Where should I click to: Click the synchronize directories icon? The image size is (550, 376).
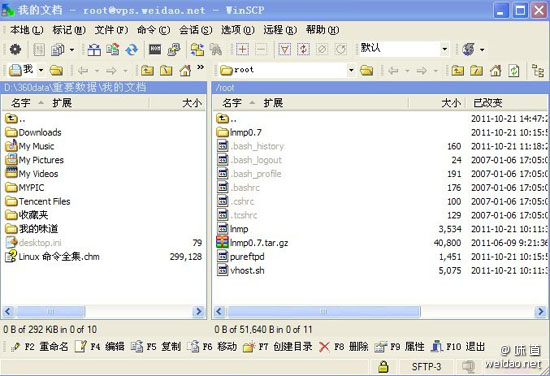[132, 49]
